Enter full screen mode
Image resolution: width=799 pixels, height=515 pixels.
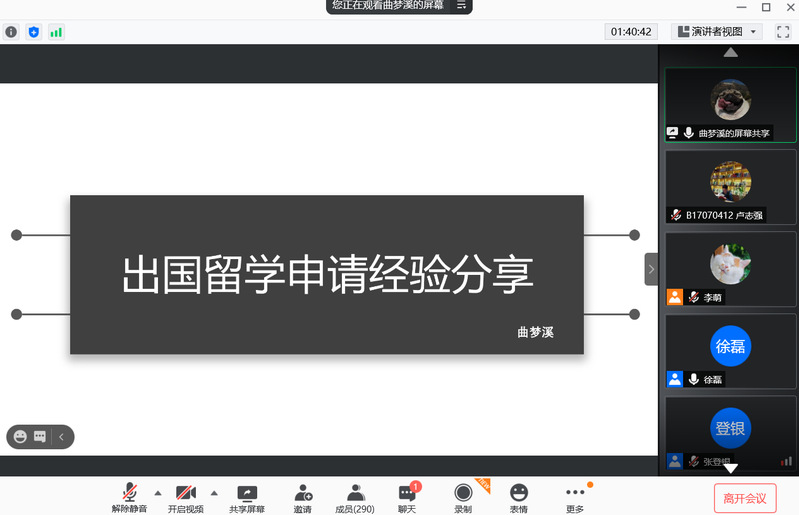[x=783, y=32]
